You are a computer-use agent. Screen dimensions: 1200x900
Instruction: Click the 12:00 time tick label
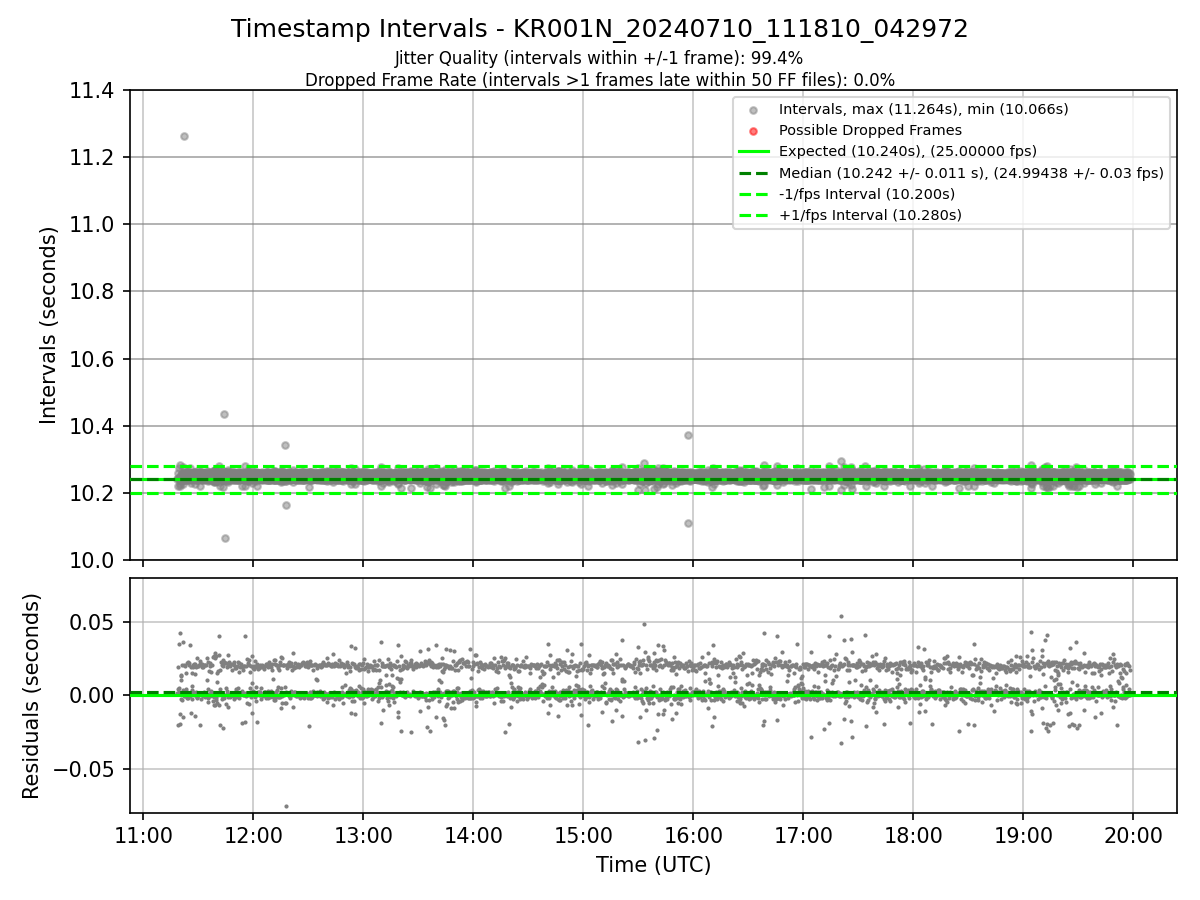coord(253,834)
